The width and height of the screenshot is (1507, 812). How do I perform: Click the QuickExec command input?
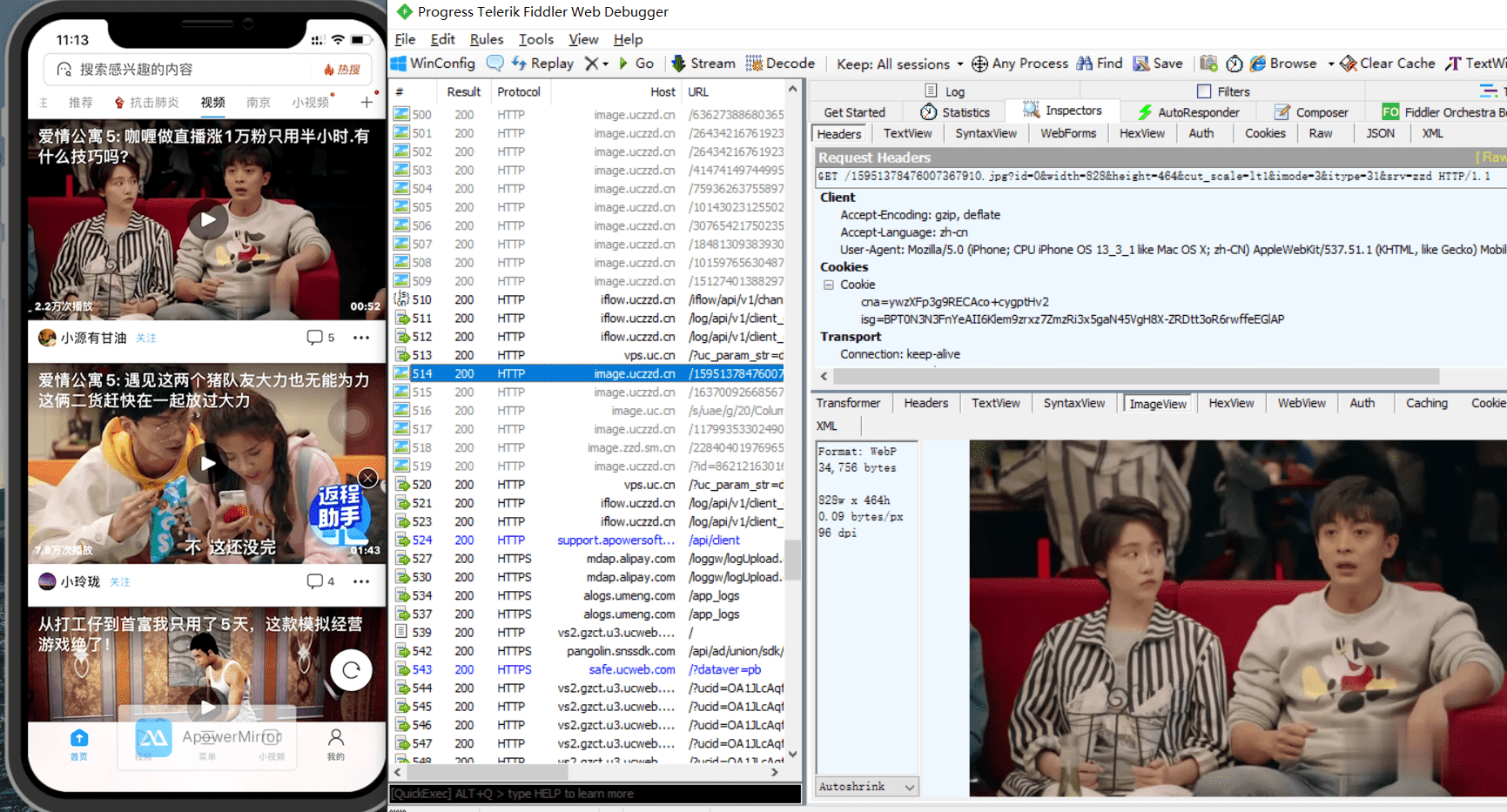(x=595, y=794)
